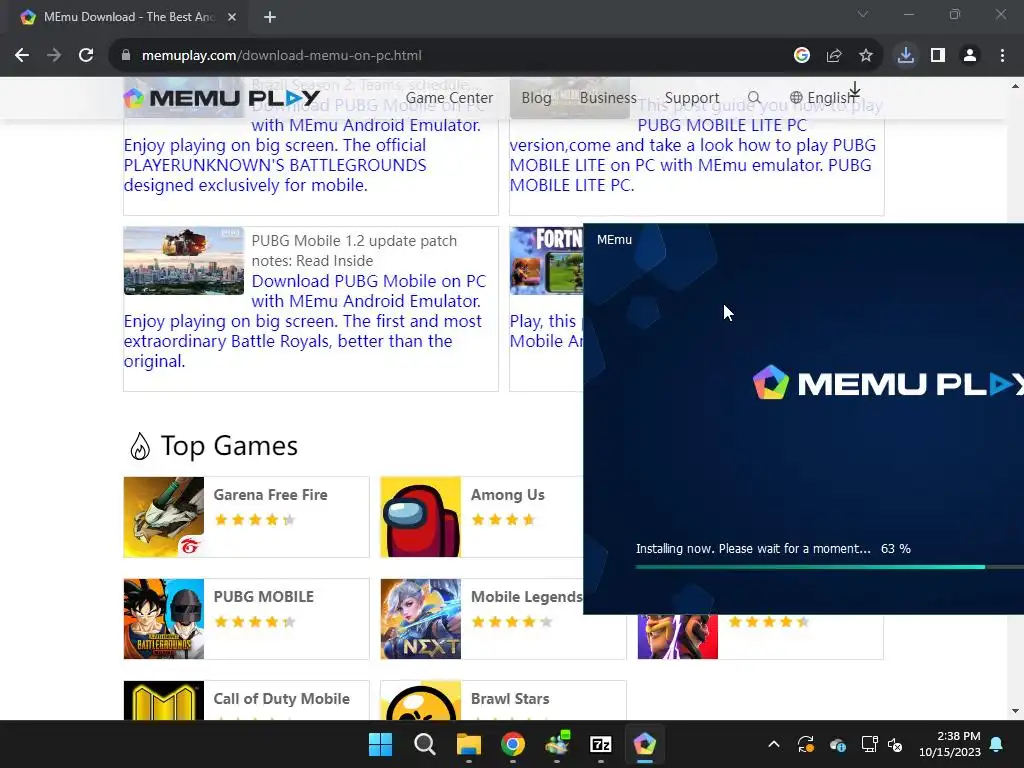Open 7-Zip from the taskbar

(600, 744)
